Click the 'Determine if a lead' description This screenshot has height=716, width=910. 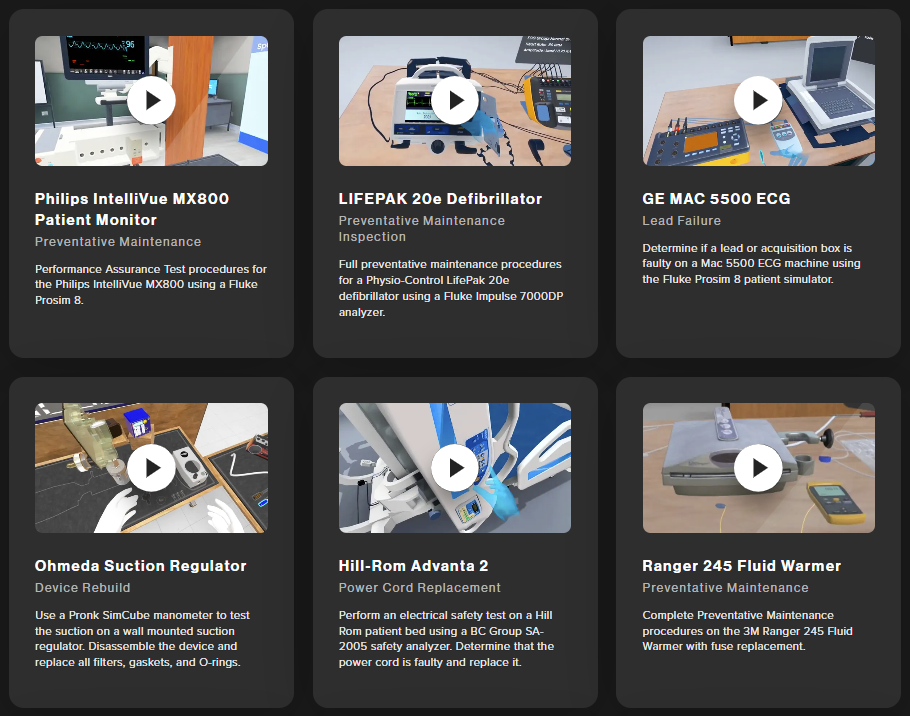pyautogui.click(x=751, y=263)
